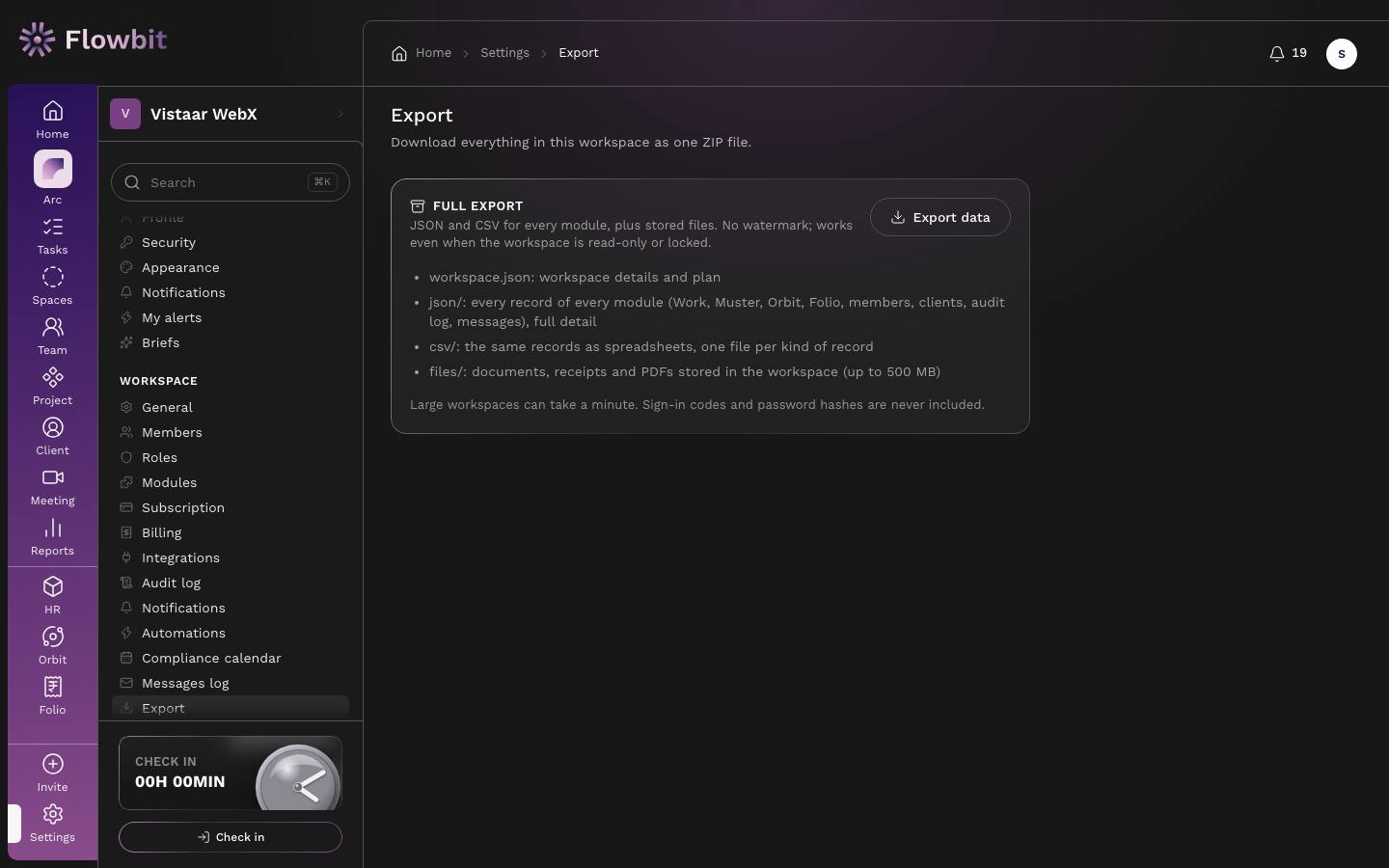Click the Check in button
This screenshot has width=1389, height=868.
[x=231, y=837]
